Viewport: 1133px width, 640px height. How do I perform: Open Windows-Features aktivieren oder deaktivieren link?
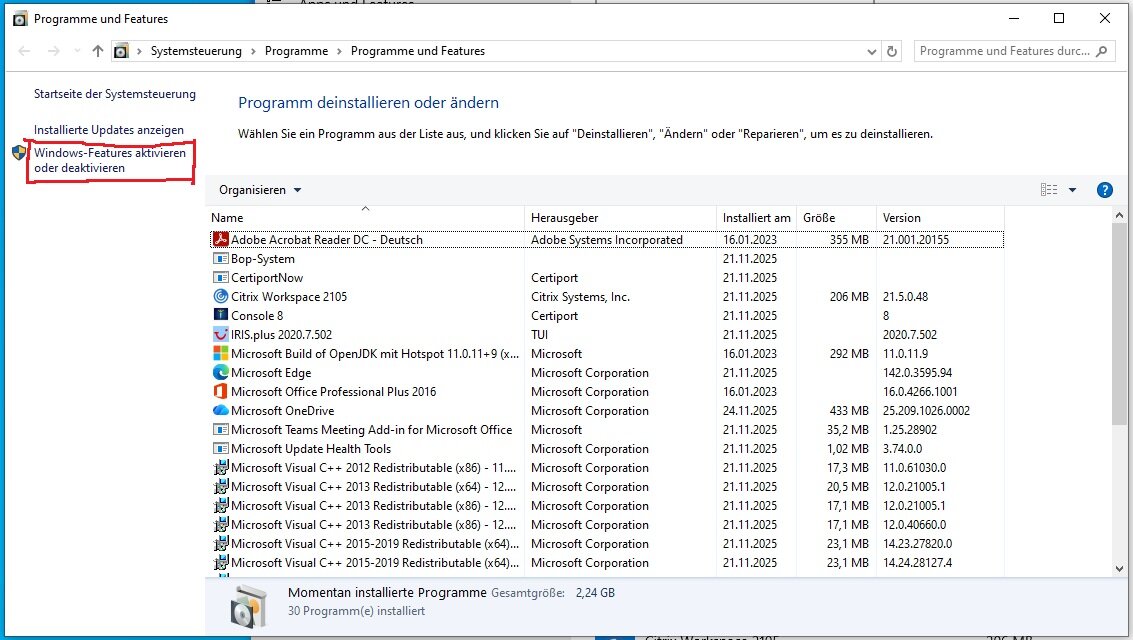[110, 161]
